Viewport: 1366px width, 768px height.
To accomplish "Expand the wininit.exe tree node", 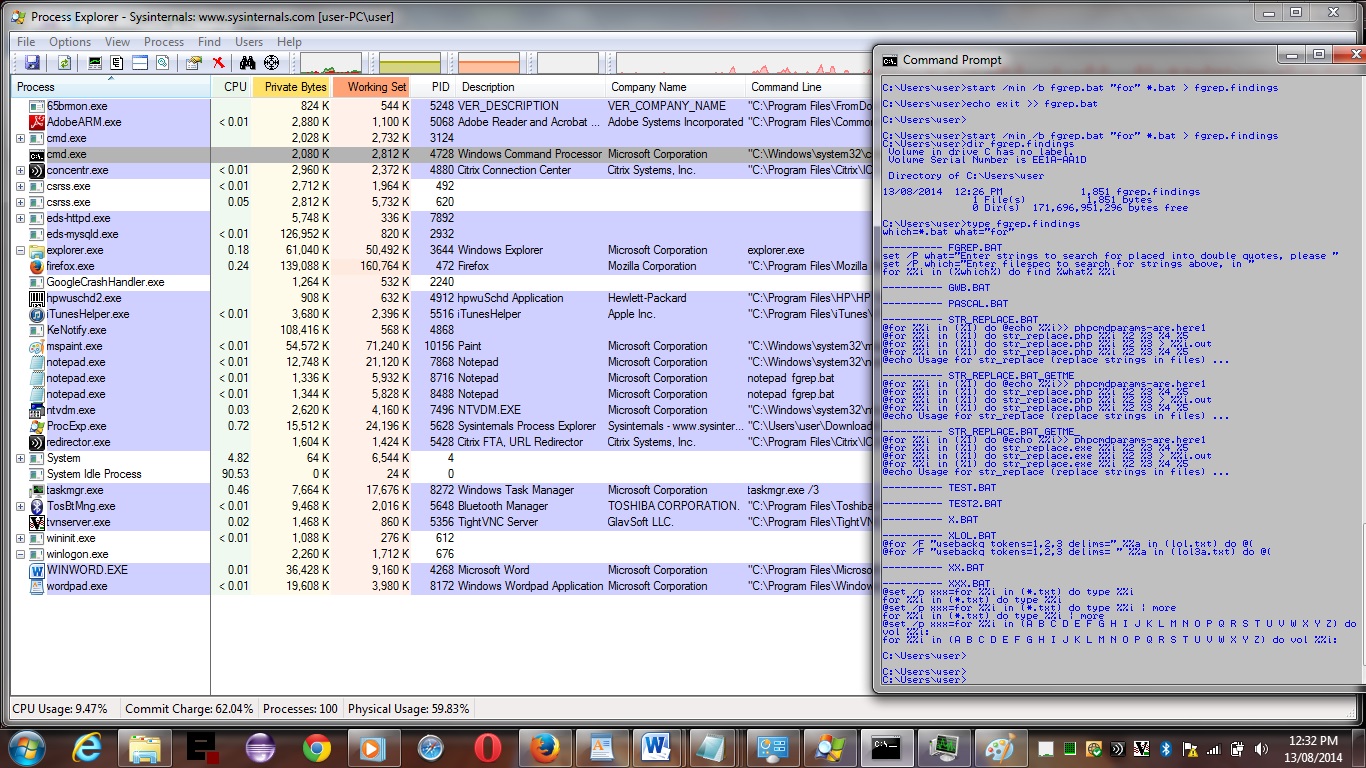I will click(20, 538).
